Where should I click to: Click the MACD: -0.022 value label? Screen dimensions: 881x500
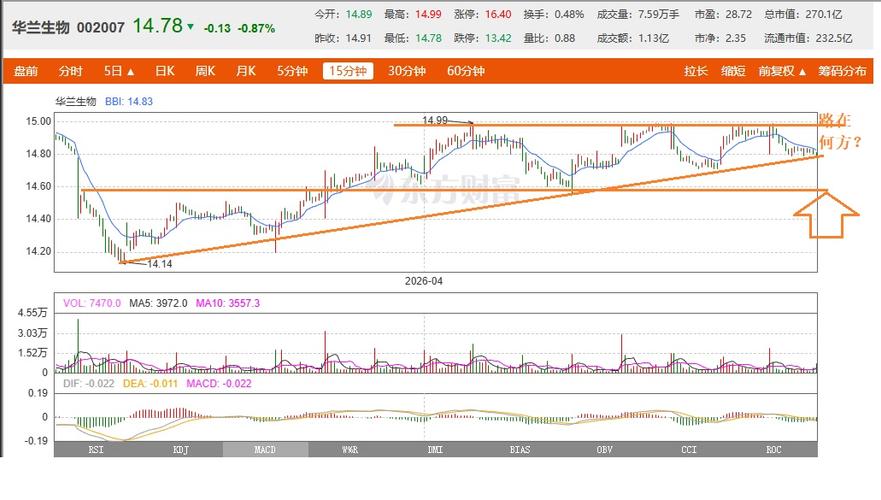pos(219,384)
